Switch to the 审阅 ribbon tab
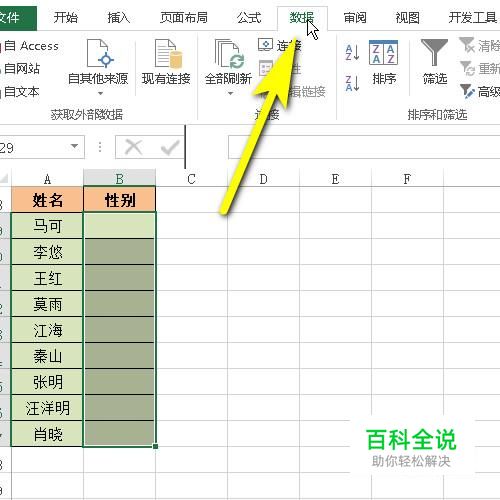This screenshot has height=500, width=500. (x=355, y=17)
